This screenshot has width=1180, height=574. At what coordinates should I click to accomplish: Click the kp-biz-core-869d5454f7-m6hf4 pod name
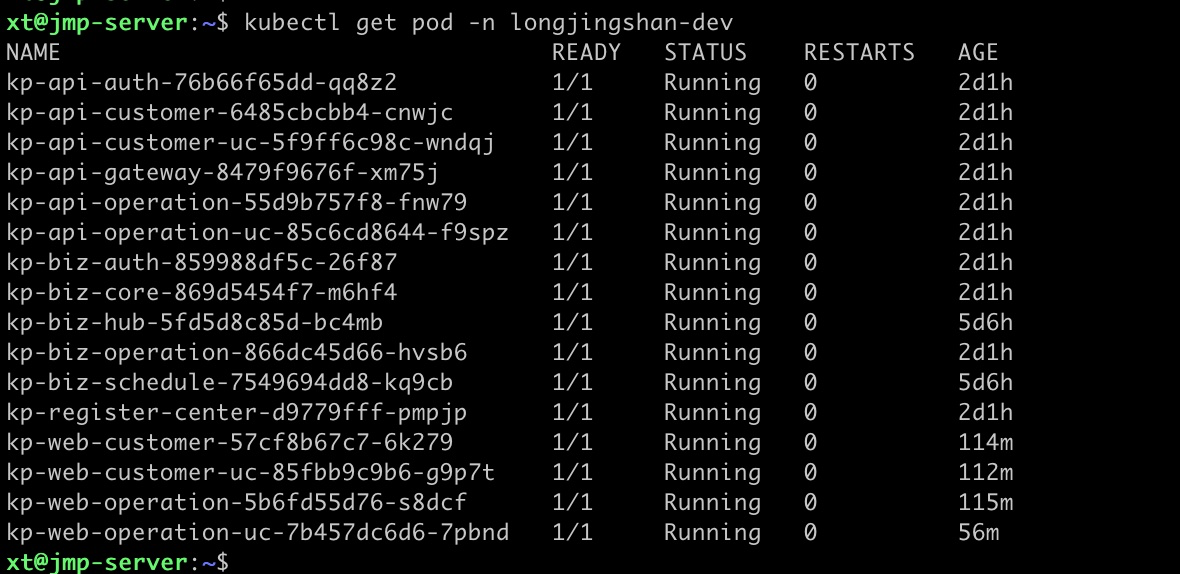[201, 293]
